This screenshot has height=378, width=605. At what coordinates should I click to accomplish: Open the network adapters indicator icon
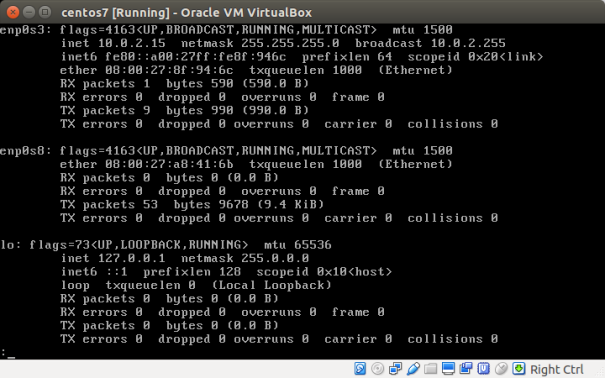click(x=395, y=369)
